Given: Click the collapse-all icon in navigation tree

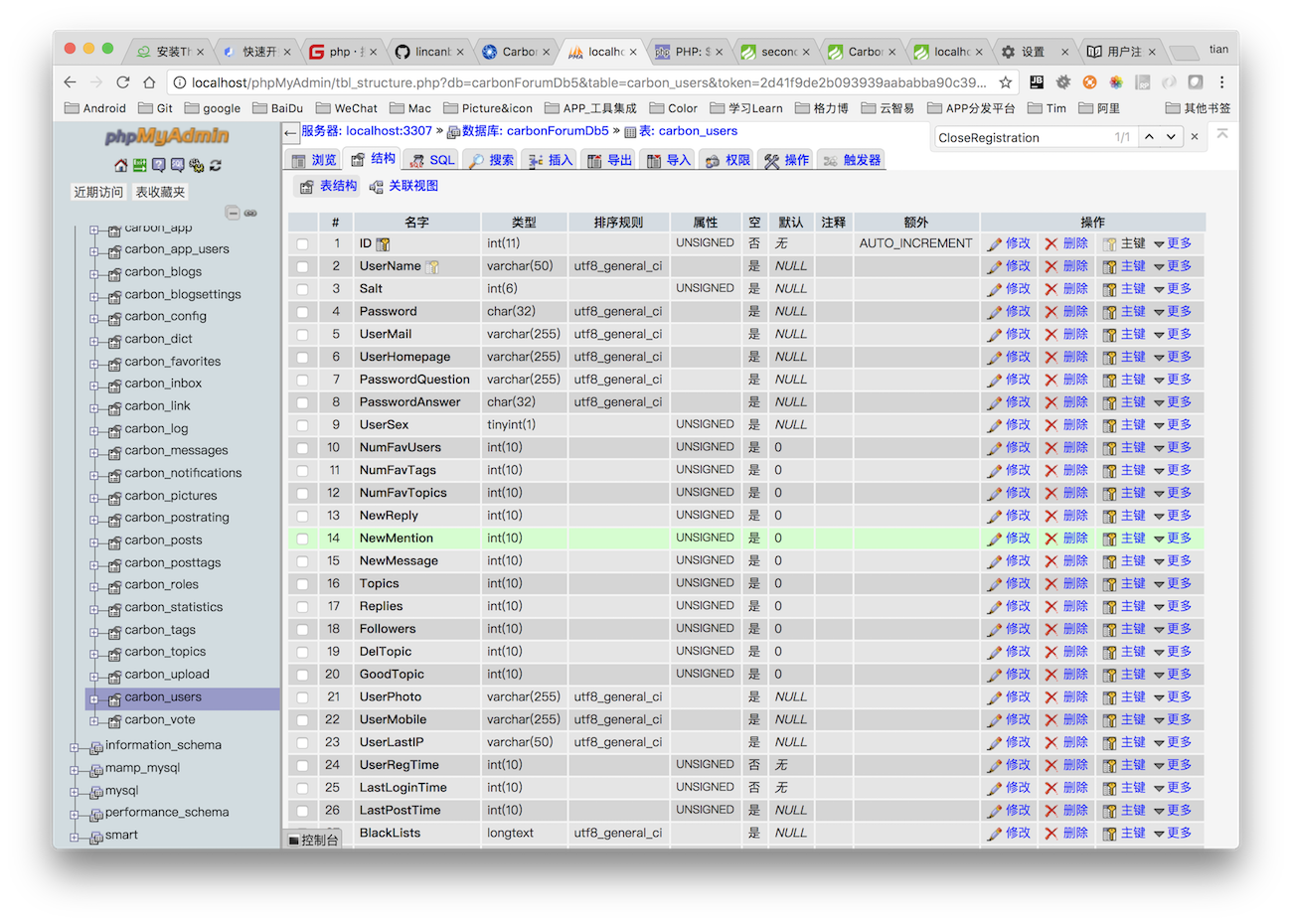Looking at the screenshot, I should click(x=233, y=213).
